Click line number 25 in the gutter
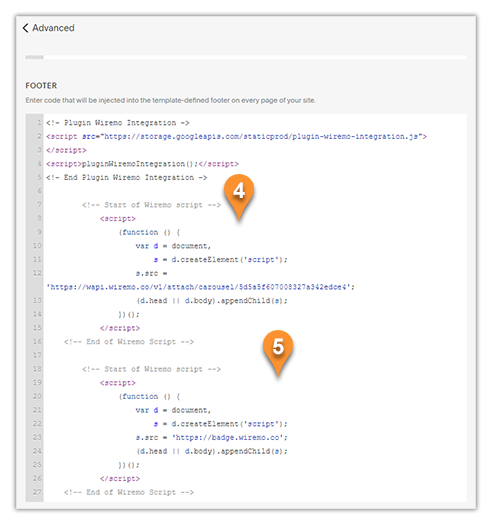This screenshot has width=494, height=525. coord(37,465)
